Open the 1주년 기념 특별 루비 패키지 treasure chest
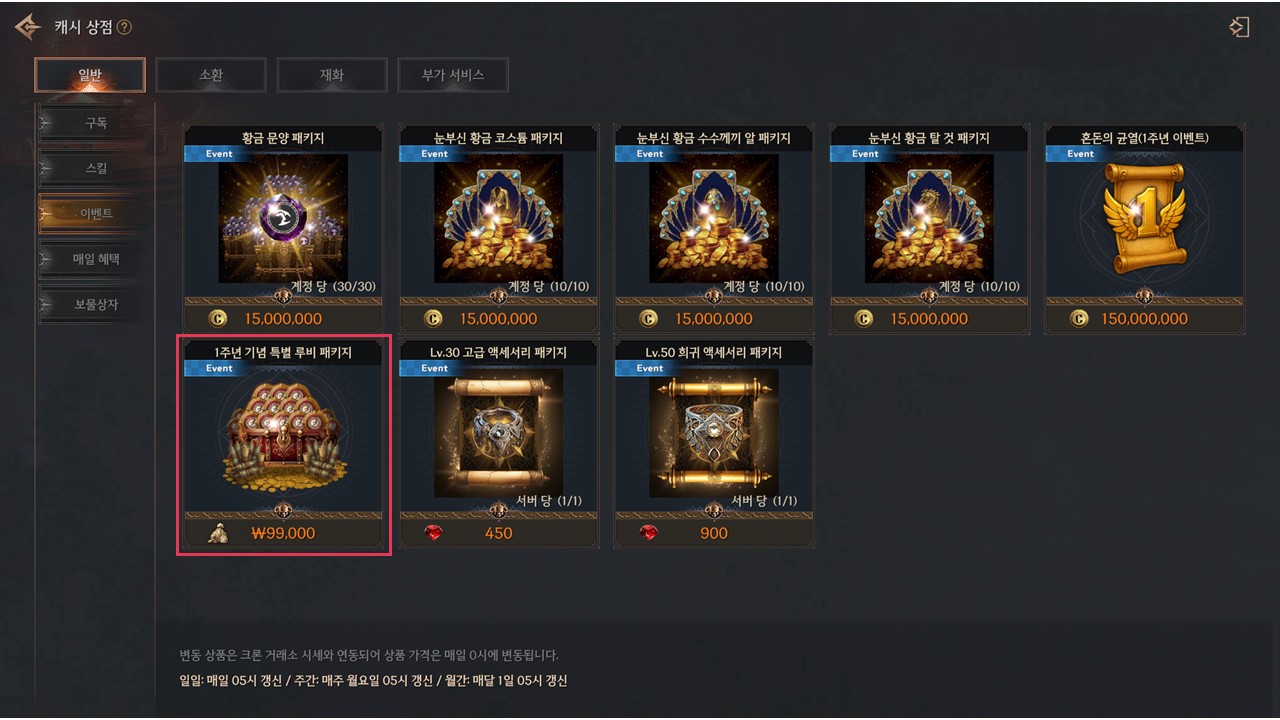The width and height of the screenshot is (1280, 720). click(x=283, y=432)
